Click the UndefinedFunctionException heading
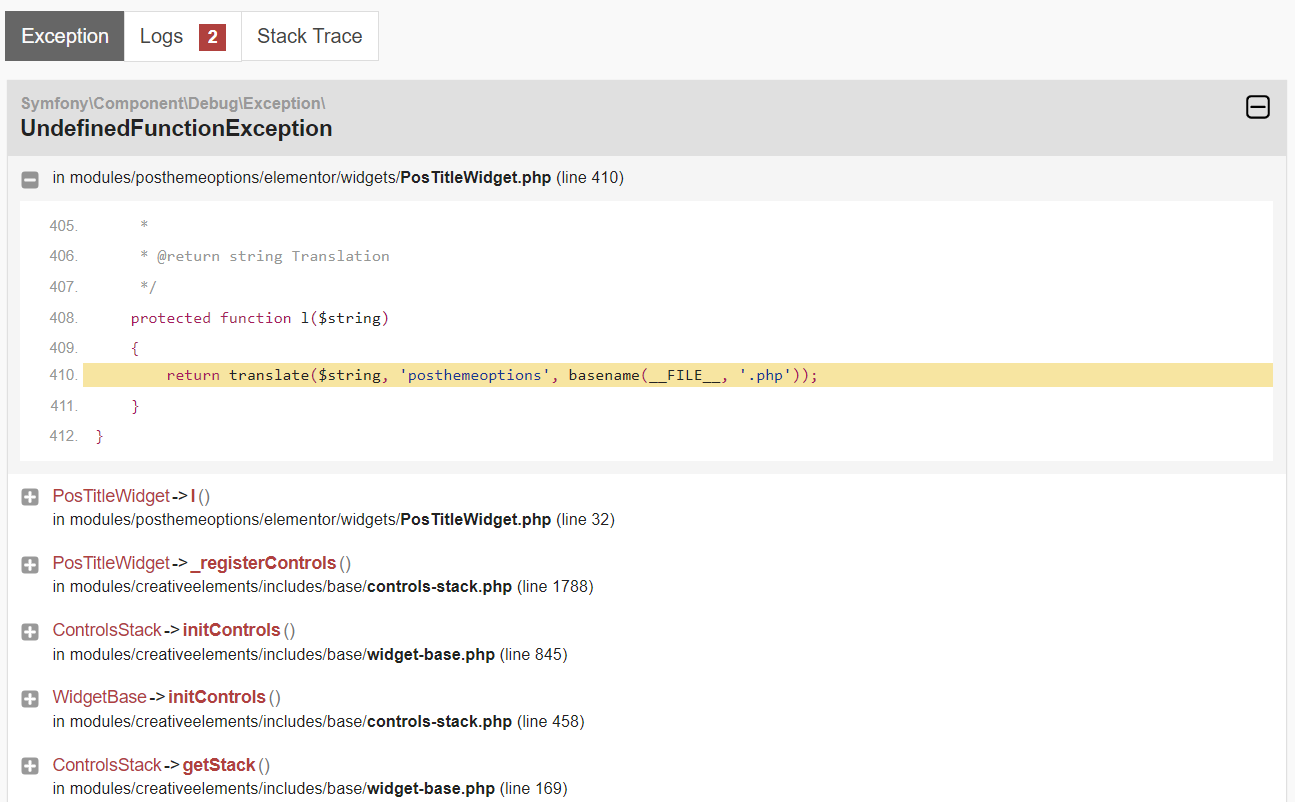Image resolution: width=1295 pixels, height=802 pixels. coord(176,129)
